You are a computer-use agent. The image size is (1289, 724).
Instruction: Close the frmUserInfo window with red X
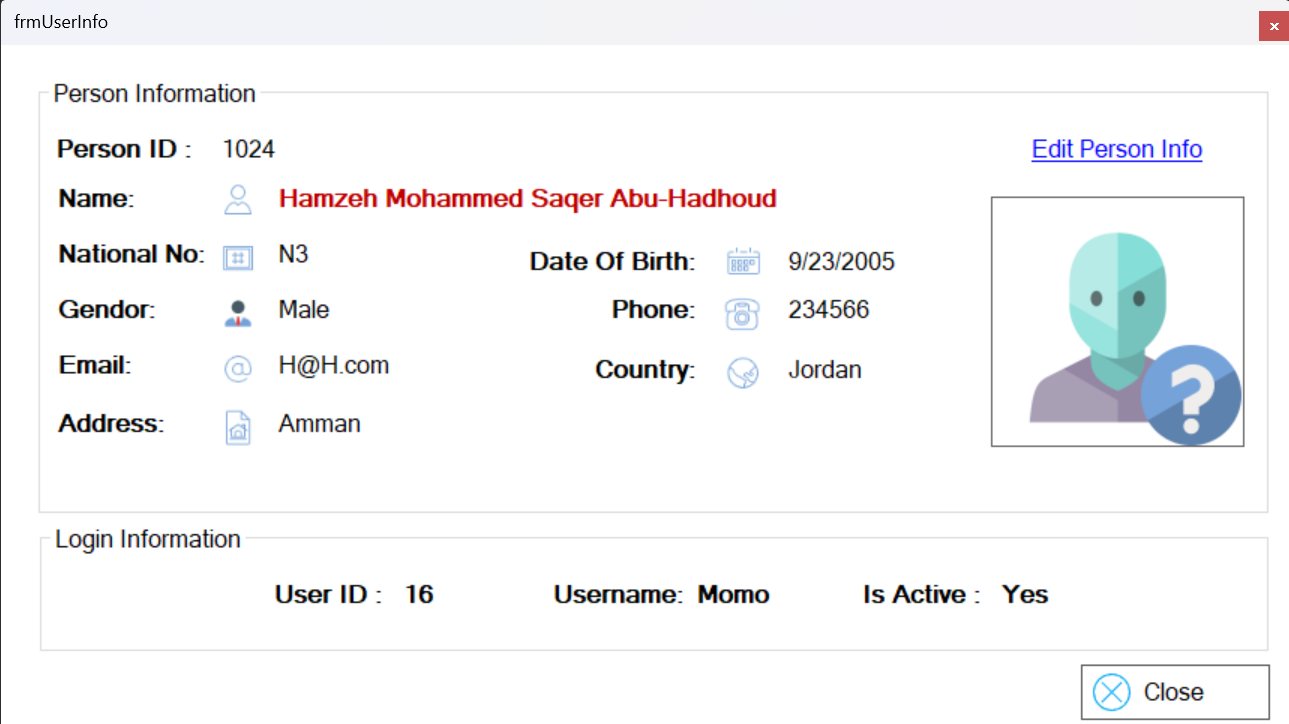click(1273, 27)
